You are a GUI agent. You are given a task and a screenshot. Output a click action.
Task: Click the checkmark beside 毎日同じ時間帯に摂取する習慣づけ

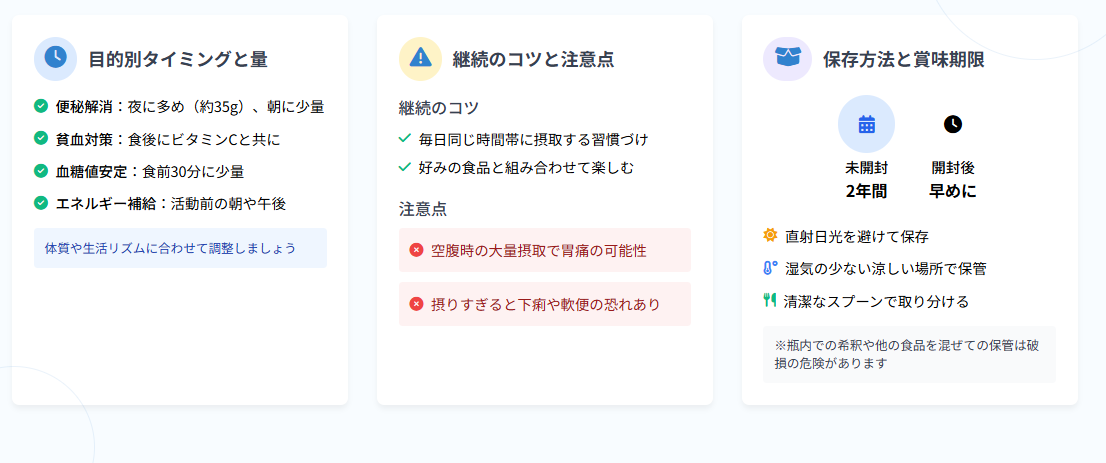[x=405, y=139]
